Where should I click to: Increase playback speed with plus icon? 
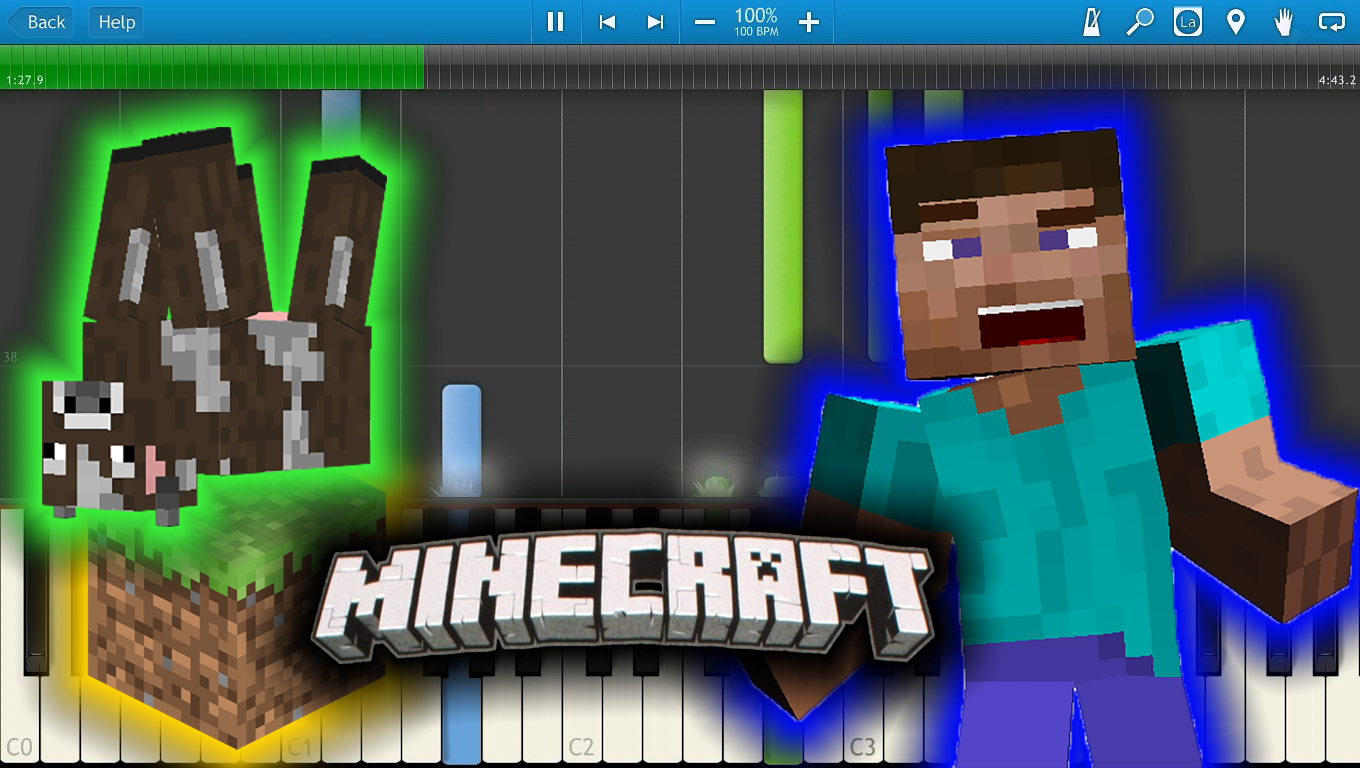[x=809, y=22]
